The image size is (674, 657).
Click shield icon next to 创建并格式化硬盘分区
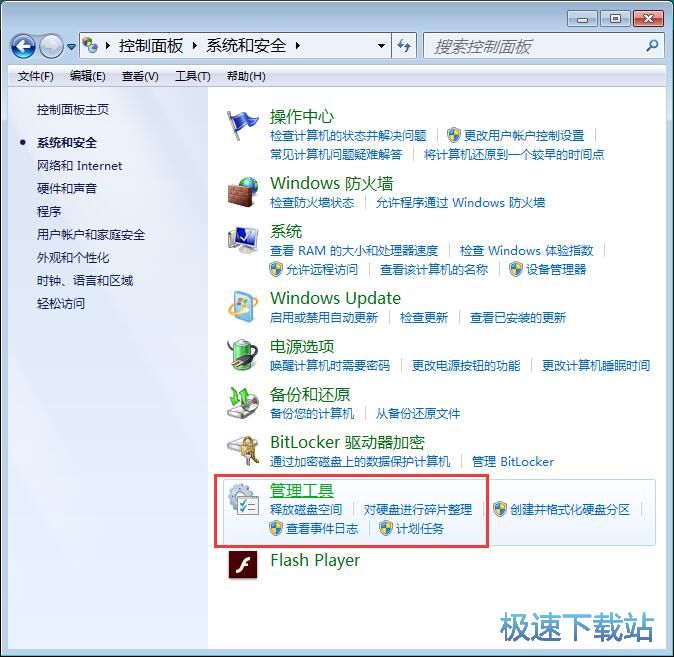click(x=499, y=510)
